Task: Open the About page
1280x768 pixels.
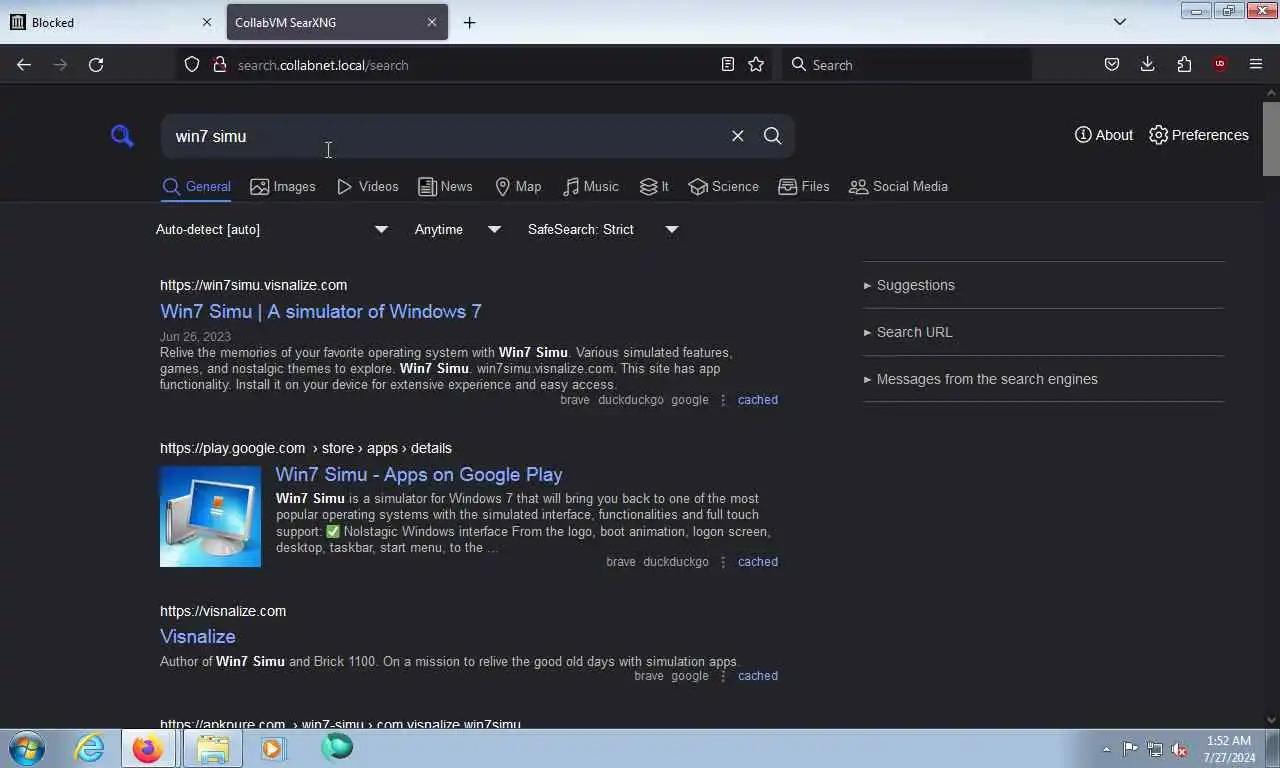Action: (x=1104, y=135)
